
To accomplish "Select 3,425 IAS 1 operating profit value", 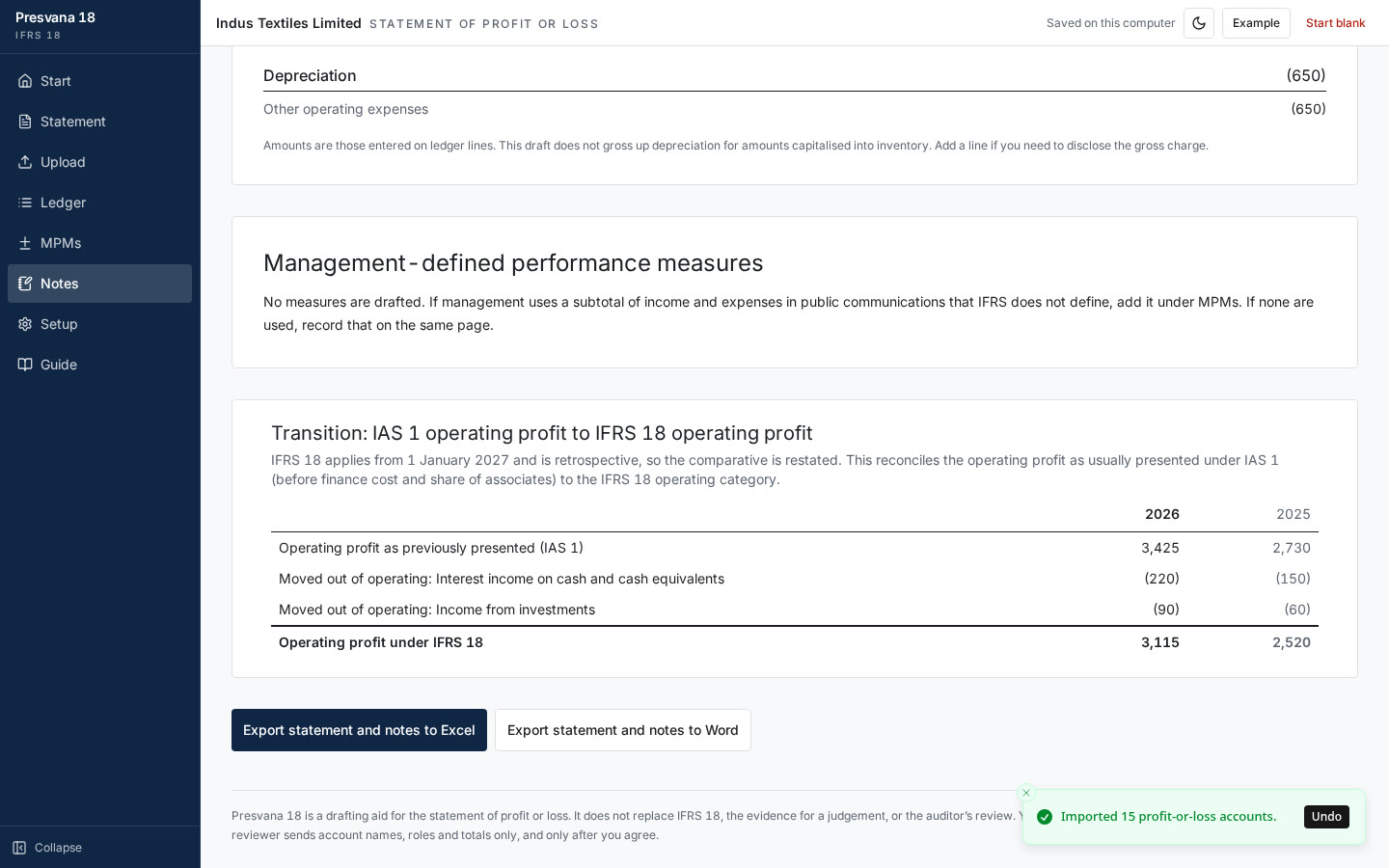I will [x=1160, y=548].
